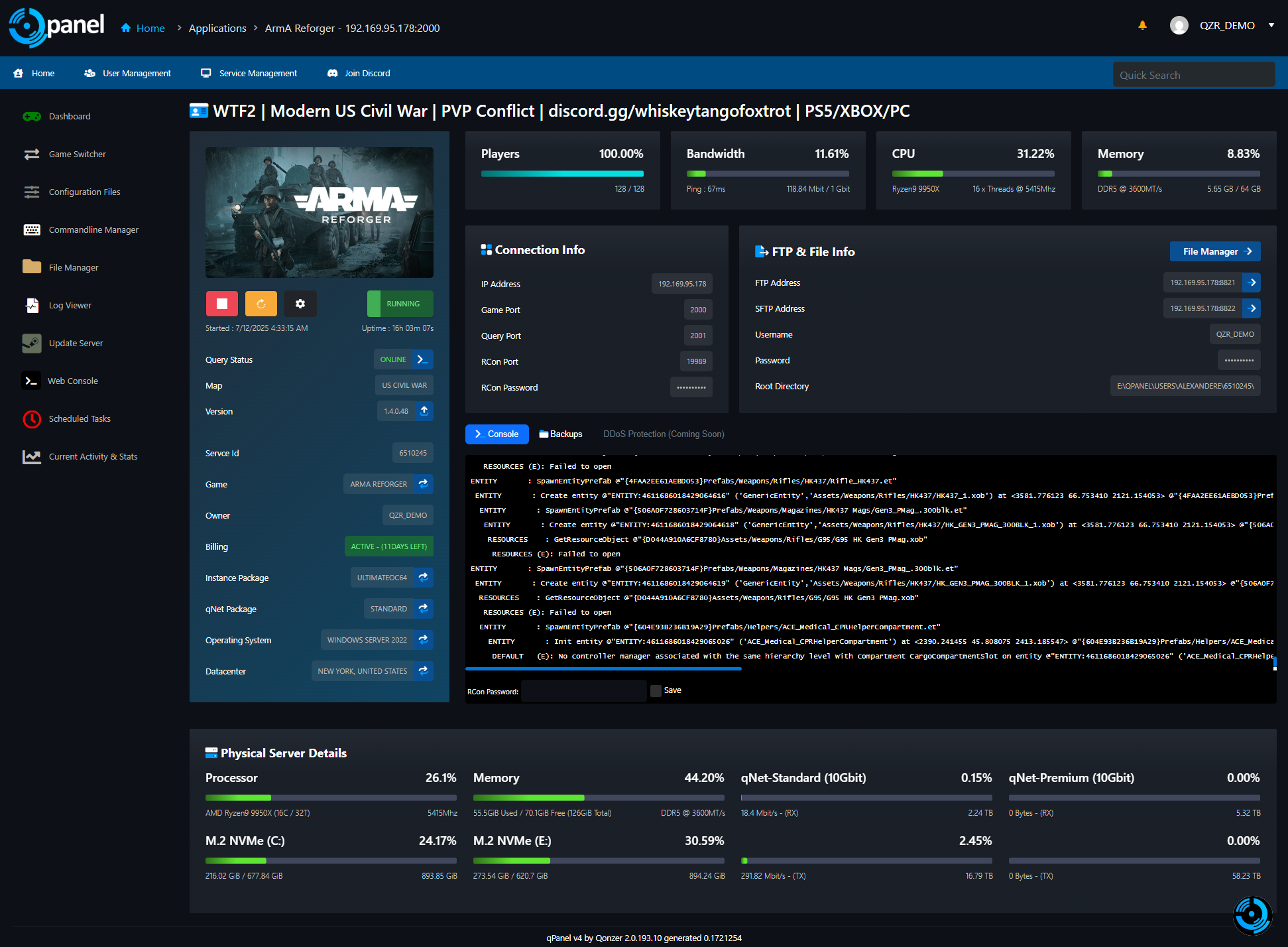Open Commandline Manager in sidebar

[80, 229]
